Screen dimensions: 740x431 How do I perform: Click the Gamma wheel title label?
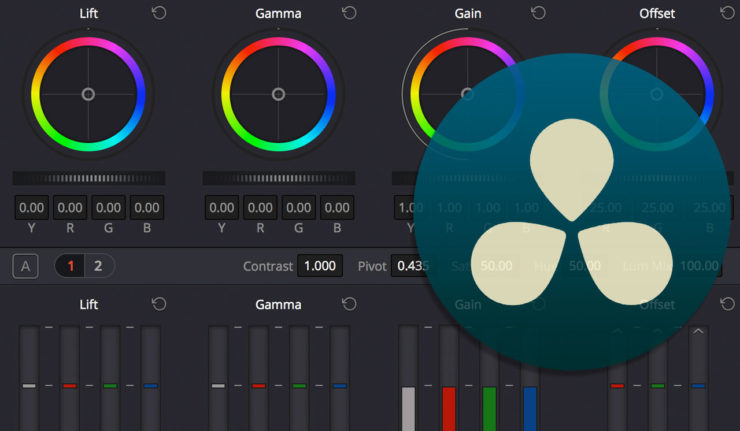(278, 13)
